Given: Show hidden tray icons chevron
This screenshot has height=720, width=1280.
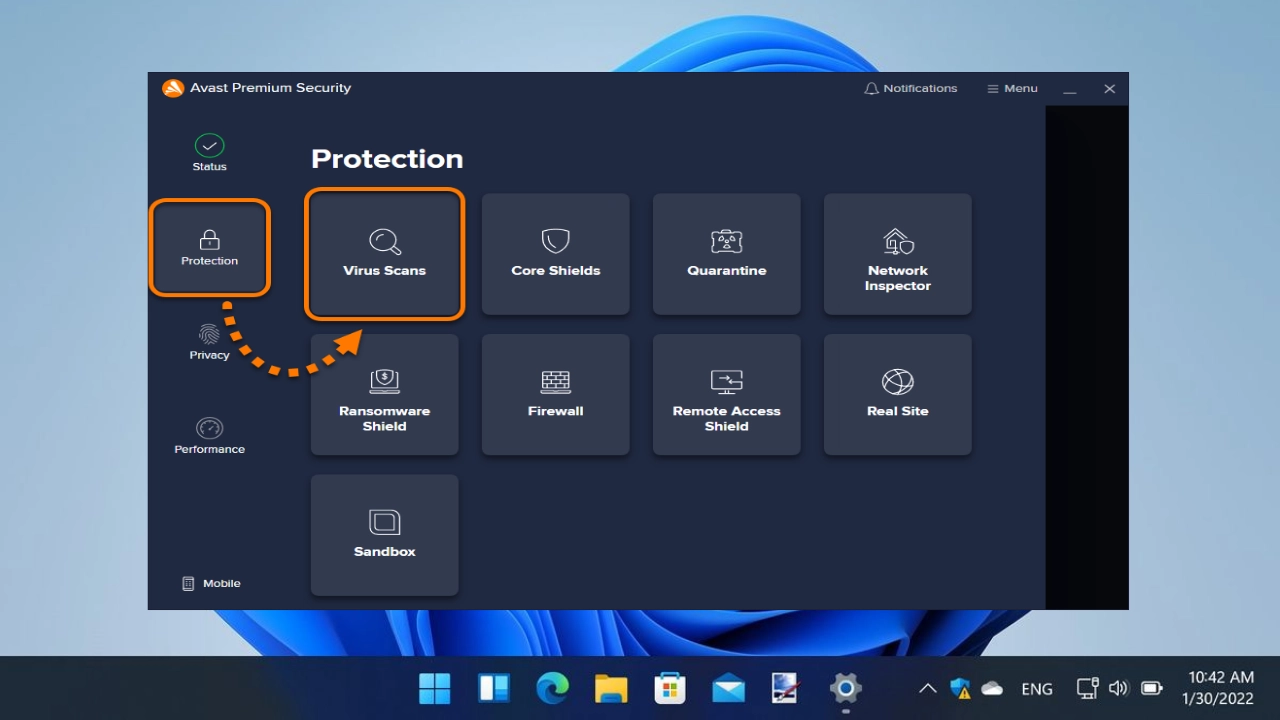Looking at the screenshot, I should pyautogui.click(x=928, y=688).
